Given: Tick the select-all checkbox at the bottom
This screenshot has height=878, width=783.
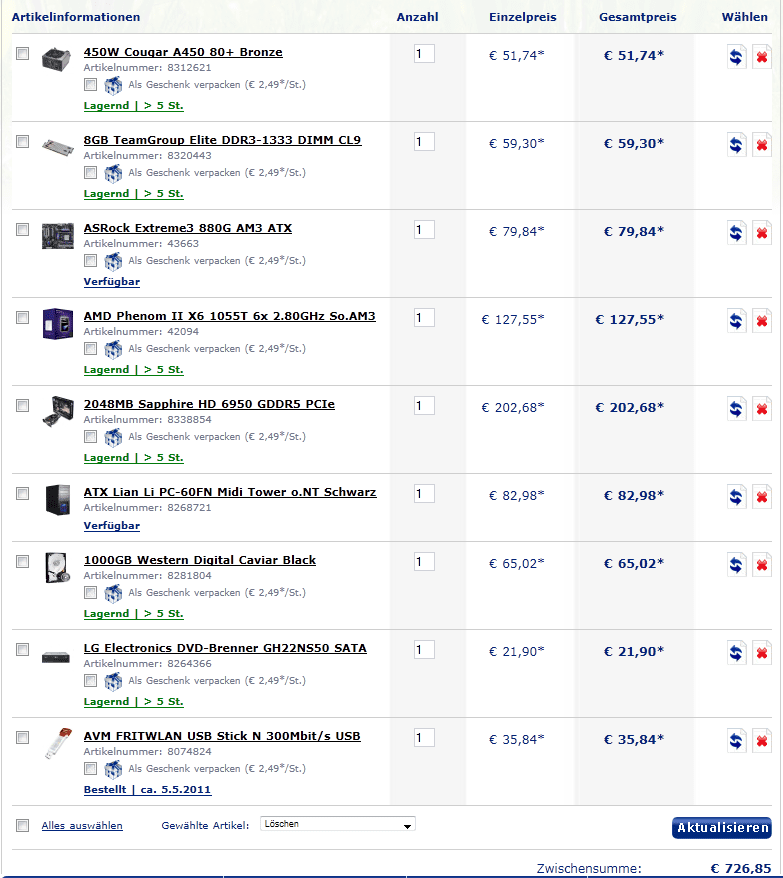Looking at the screenshot, I should (23, 826).
